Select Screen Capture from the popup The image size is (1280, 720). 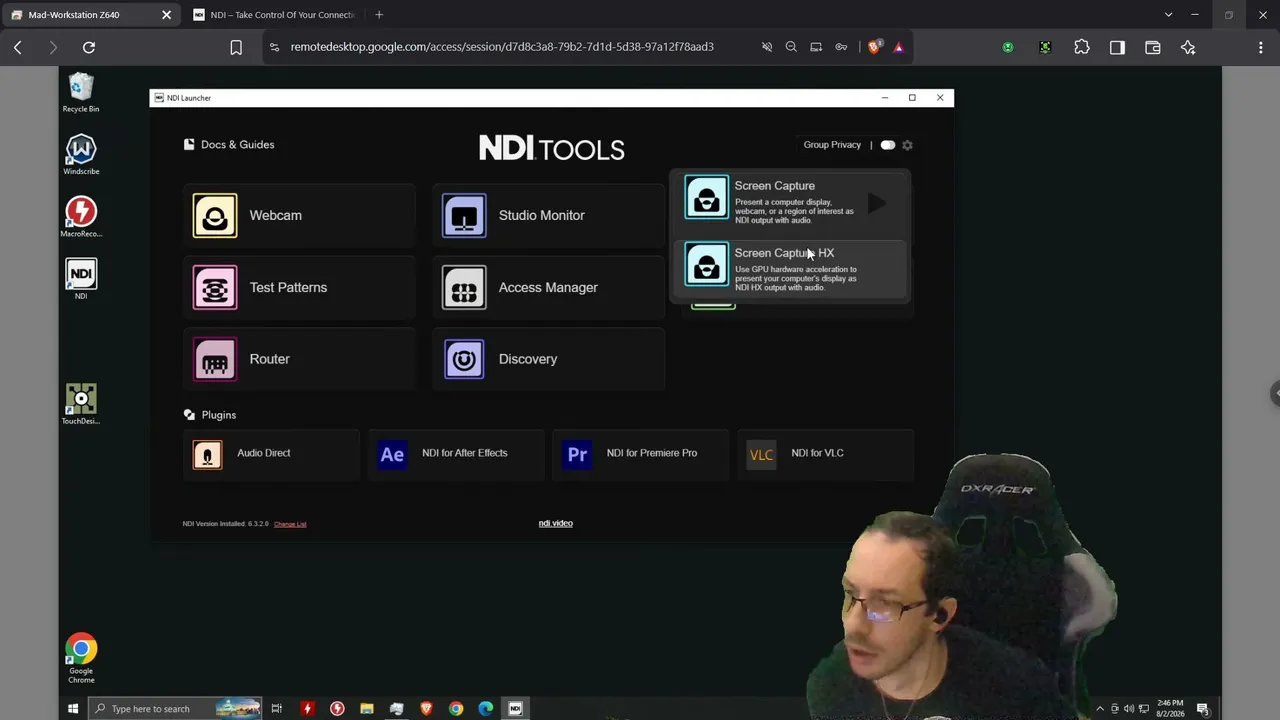[789, 203]
